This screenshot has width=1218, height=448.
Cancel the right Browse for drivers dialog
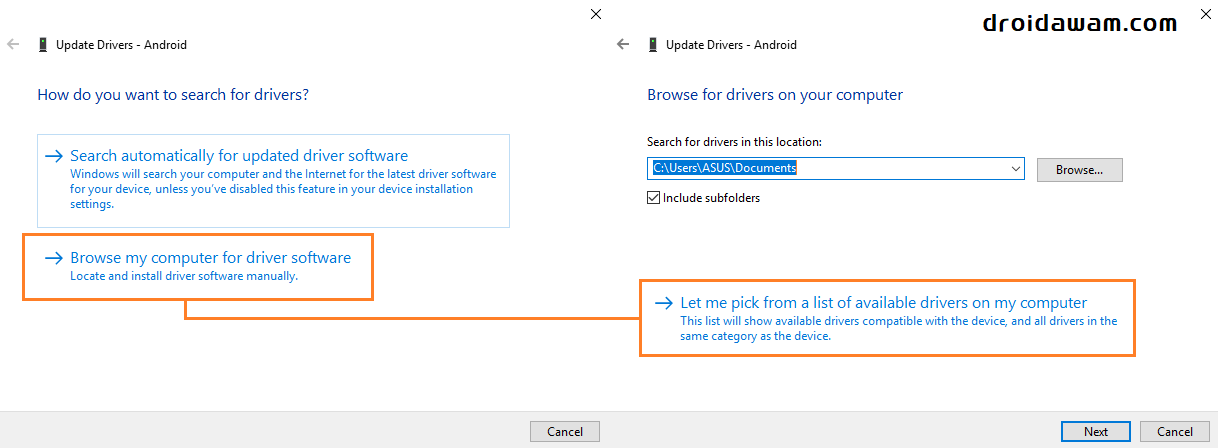[x=1175, y=431]
